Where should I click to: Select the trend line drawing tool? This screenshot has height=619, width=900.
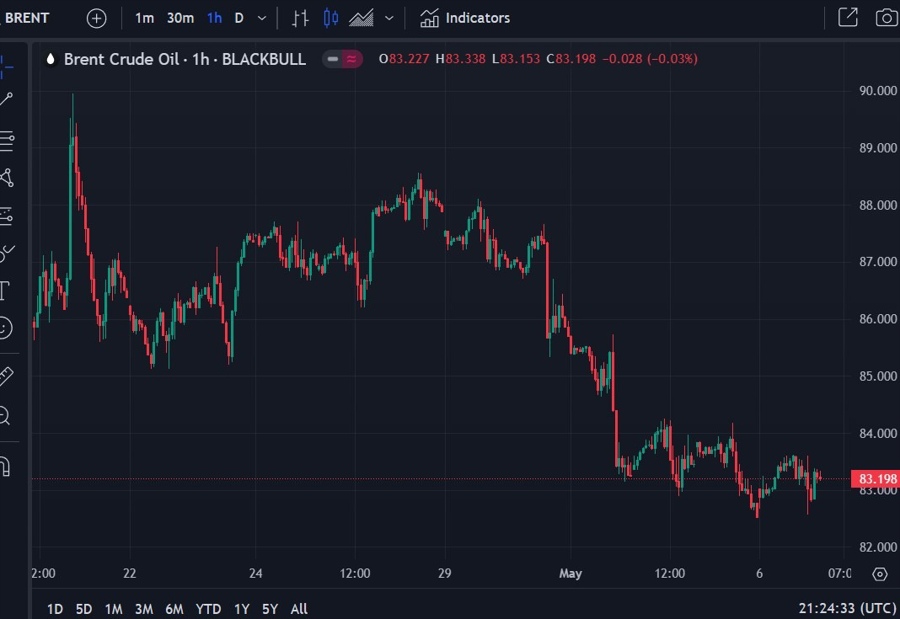pyautogui.click(x=6, y=99)
